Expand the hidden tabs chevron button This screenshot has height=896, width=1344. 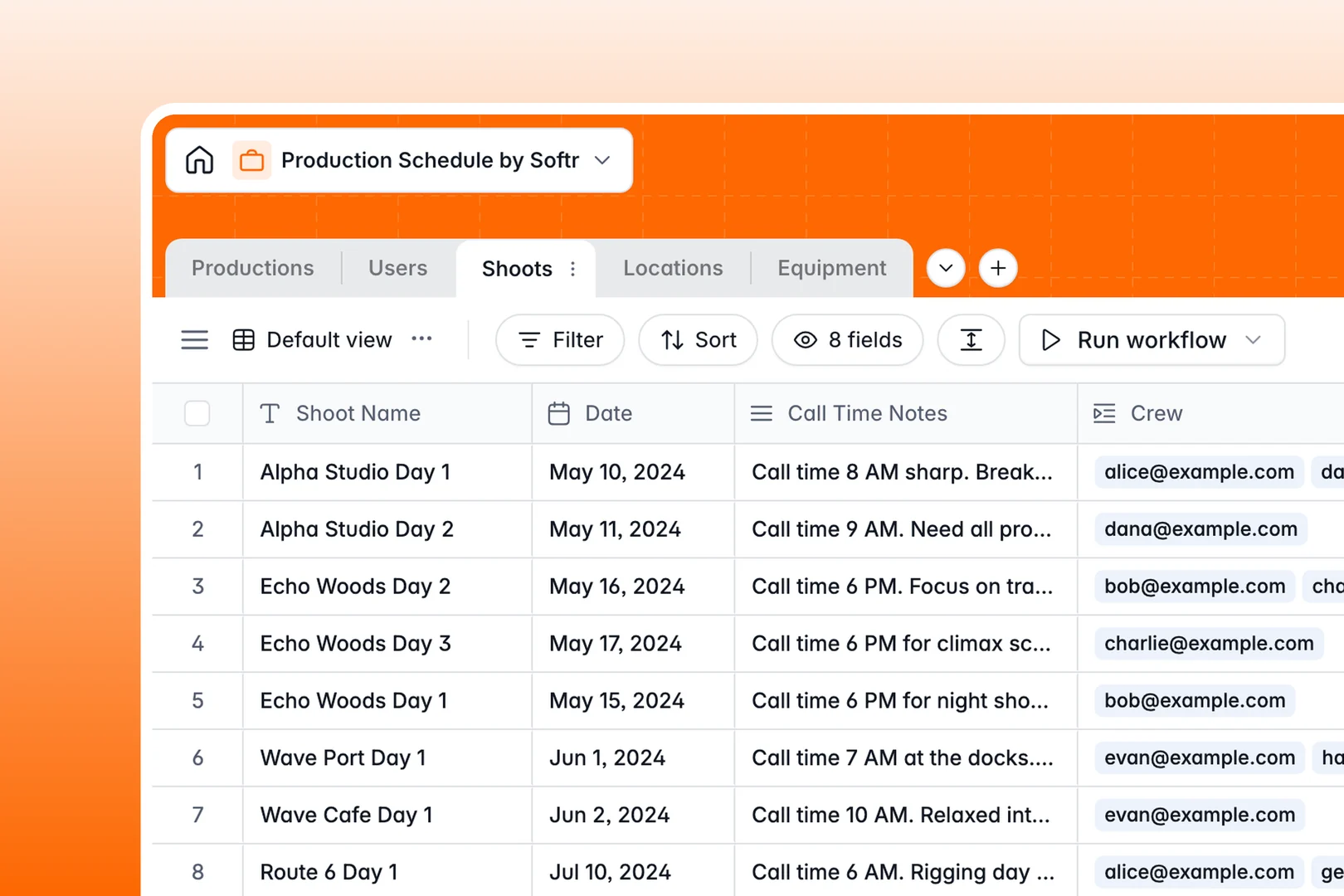[945, 268]
